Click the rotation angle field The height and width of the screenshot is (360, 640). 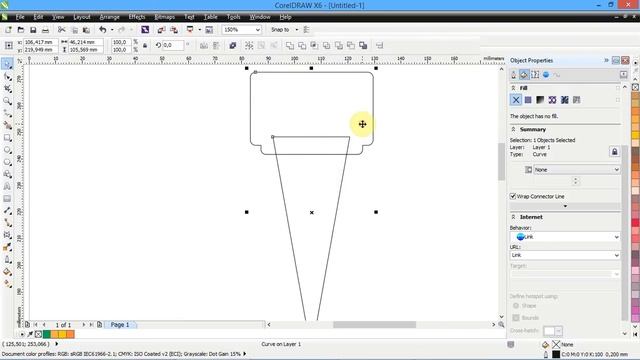pos(173,45)
